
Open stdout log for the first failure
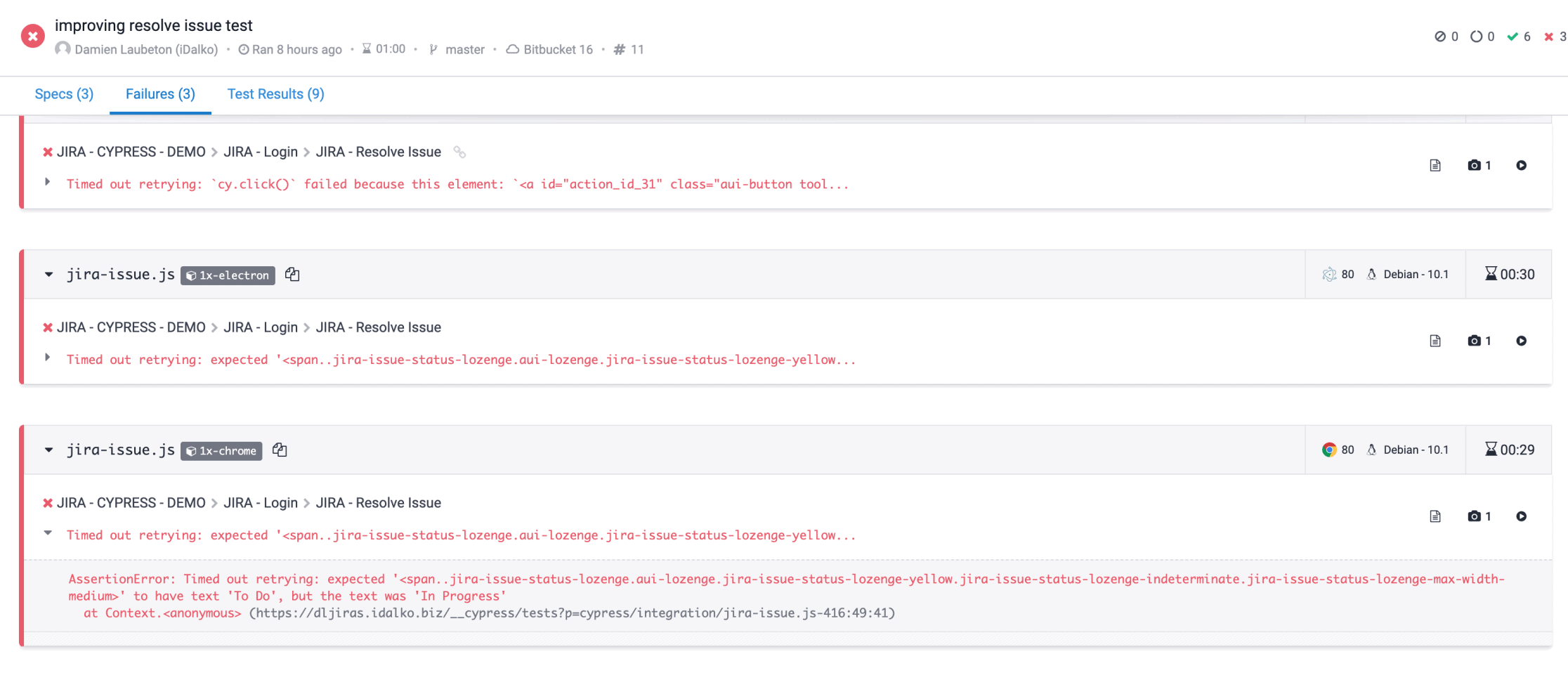click(x=1435, y=165)
